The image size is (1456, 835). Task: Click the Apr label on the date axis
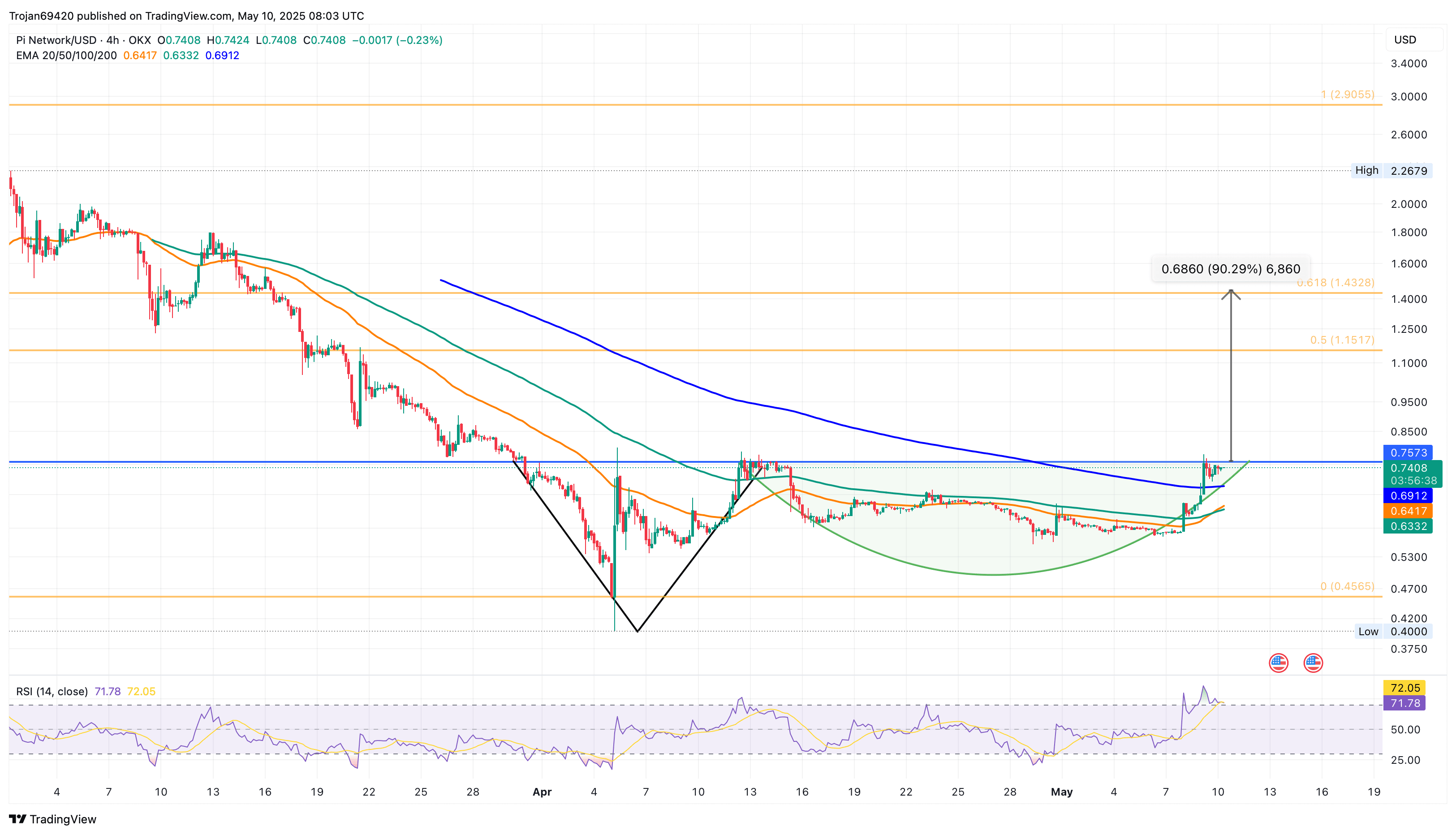click(x=542, y=792)
